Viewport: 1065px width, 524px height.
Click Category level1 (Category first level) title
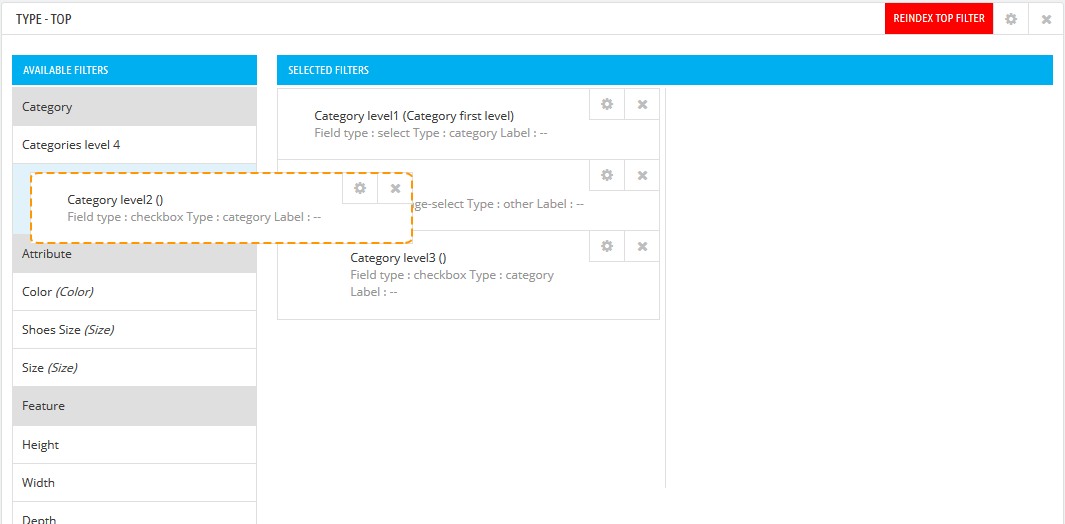414,116
